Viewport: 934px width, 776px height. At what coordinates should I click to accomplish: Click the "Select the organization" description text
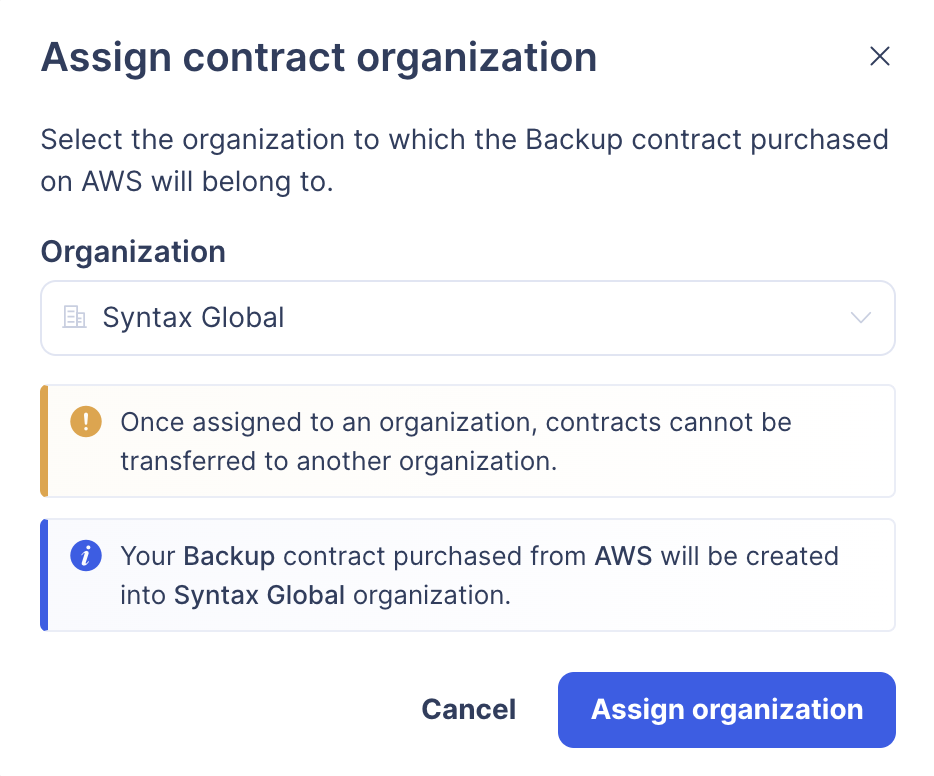point(464,139)
